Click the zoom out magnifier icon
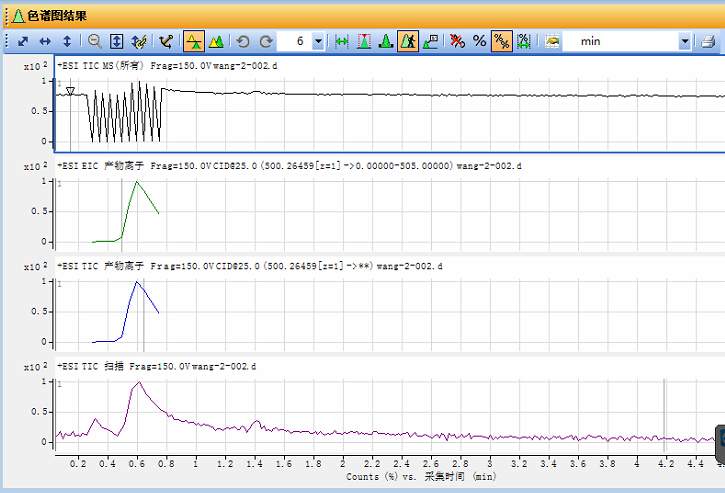Image resolution: width=725 pixels, height=493 pixels. [95, 41]
